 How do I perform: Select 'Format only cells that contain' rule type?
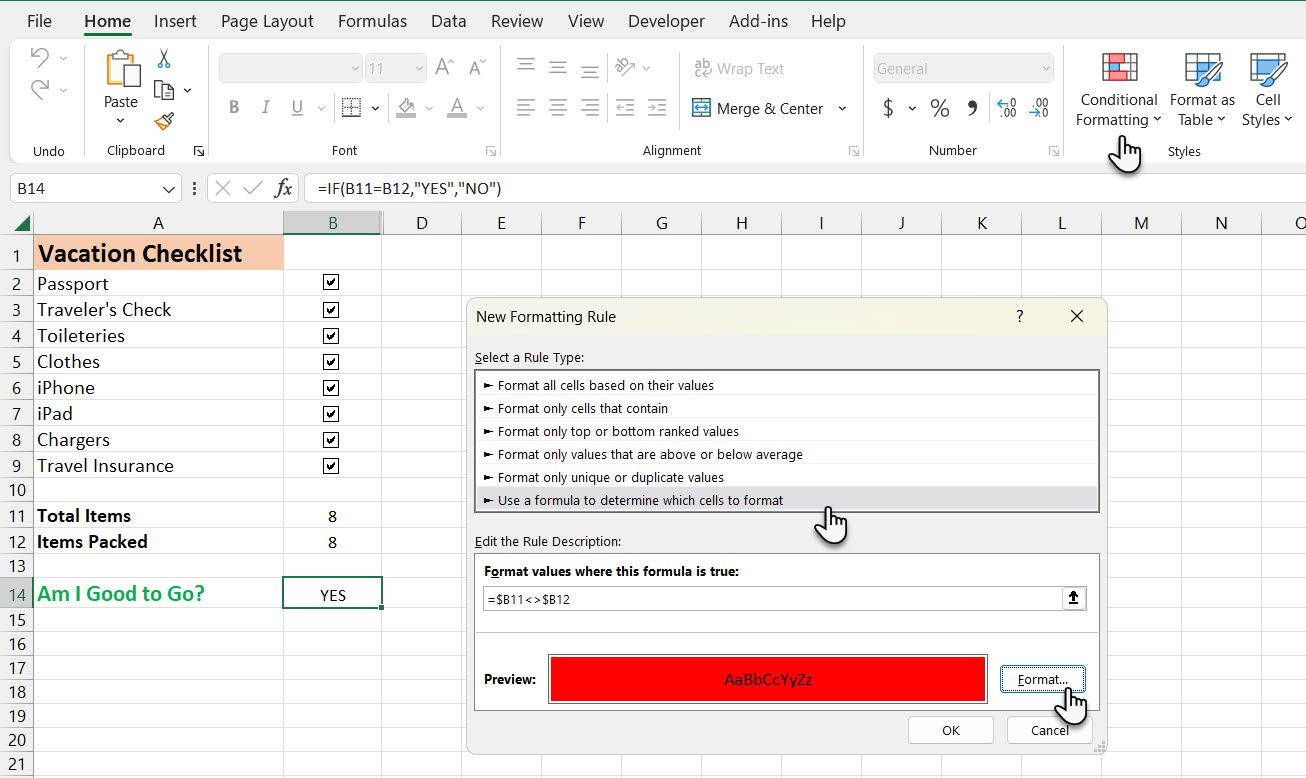click(x=583, y=408)
